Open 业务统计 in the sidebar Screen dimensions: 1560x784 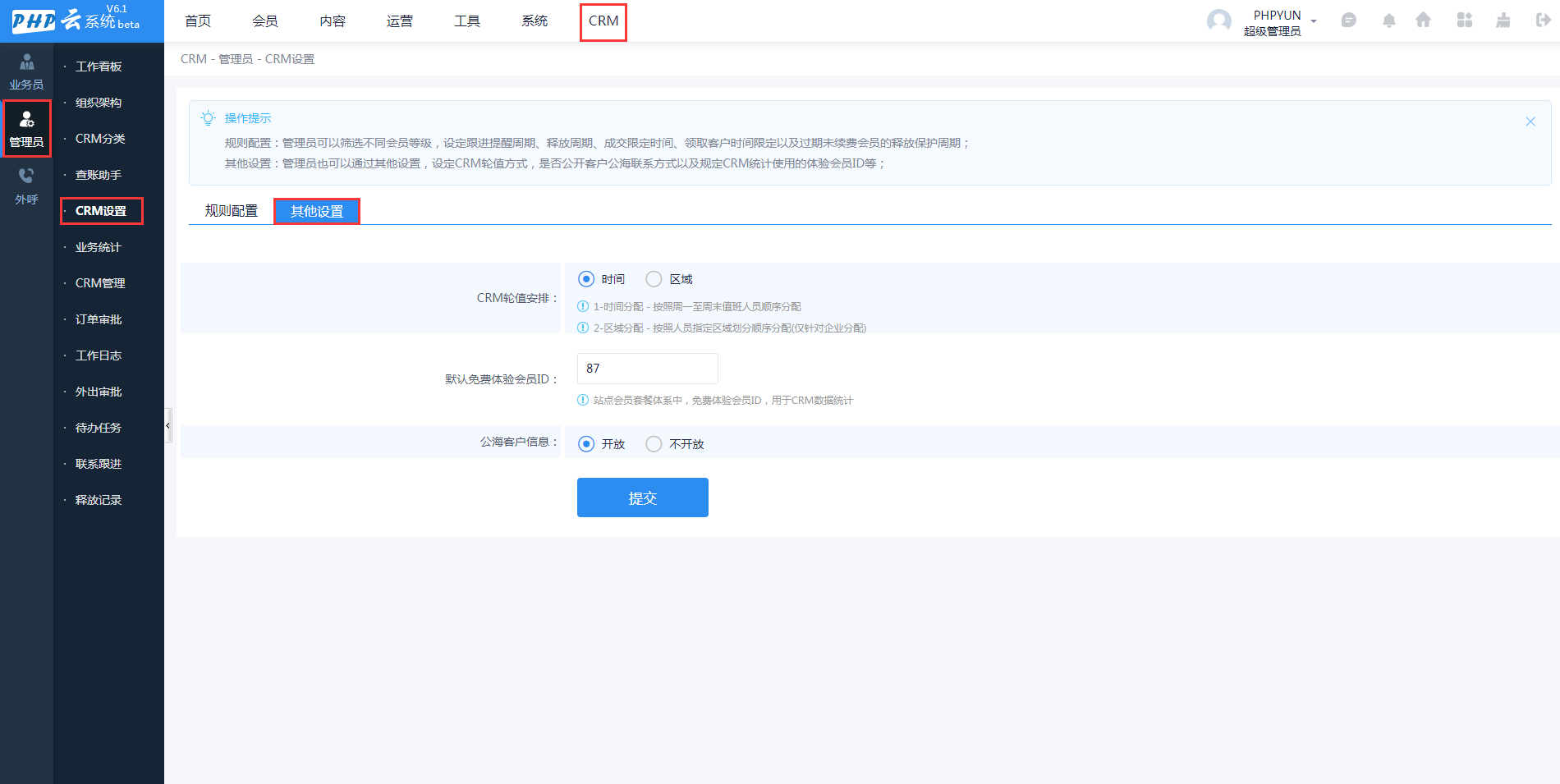pos(99,247)
